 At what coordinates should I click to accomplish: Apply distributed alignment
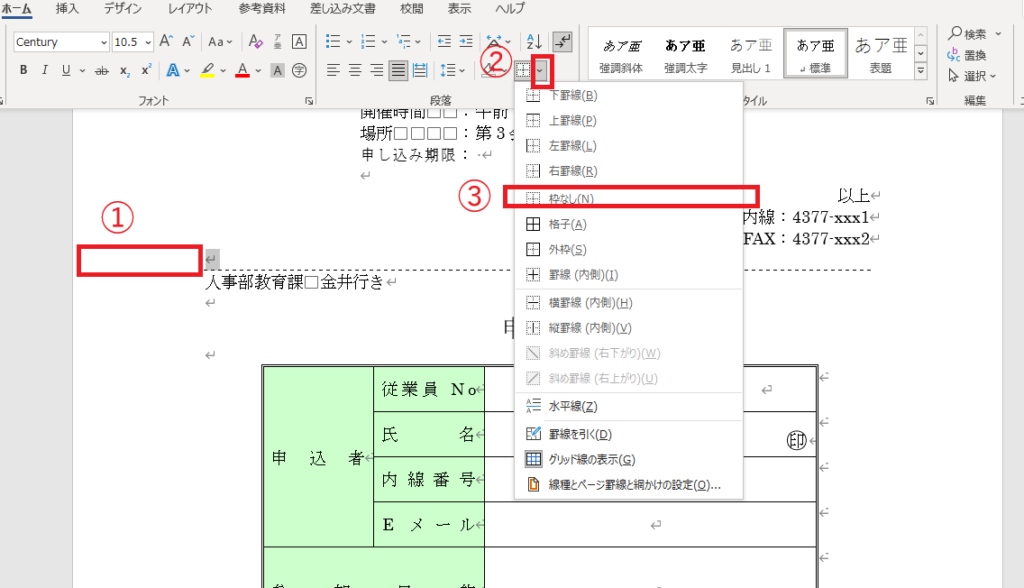point(420,71)
